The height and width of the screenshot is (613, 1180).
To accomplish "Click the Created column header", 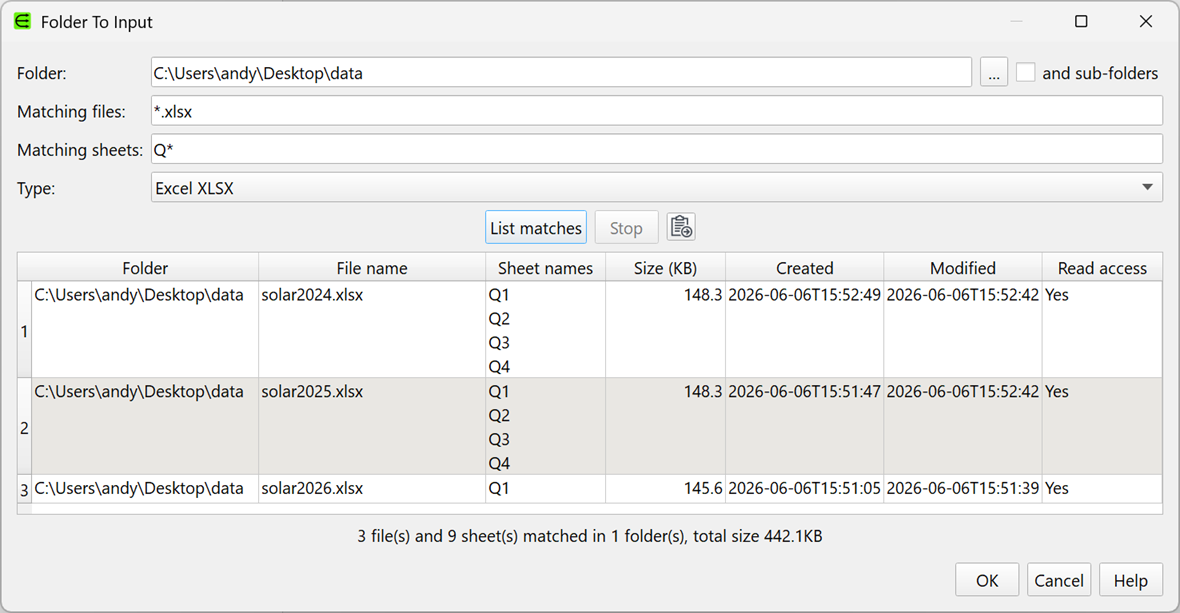I will (x=804, y=268).
